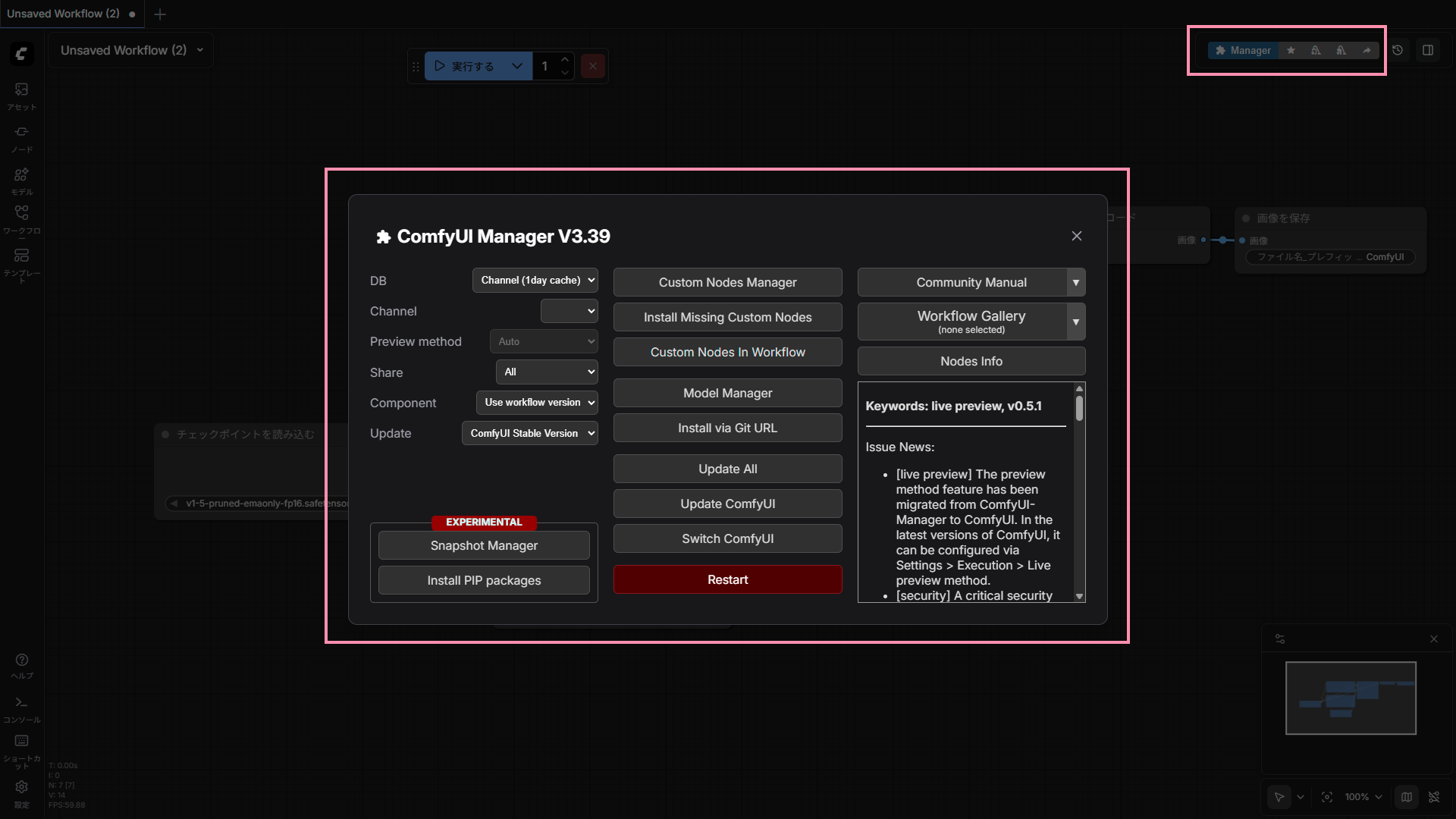Open the console panel icon in sidebar
The image size is (1456, 819).
(x=21, y=703)
